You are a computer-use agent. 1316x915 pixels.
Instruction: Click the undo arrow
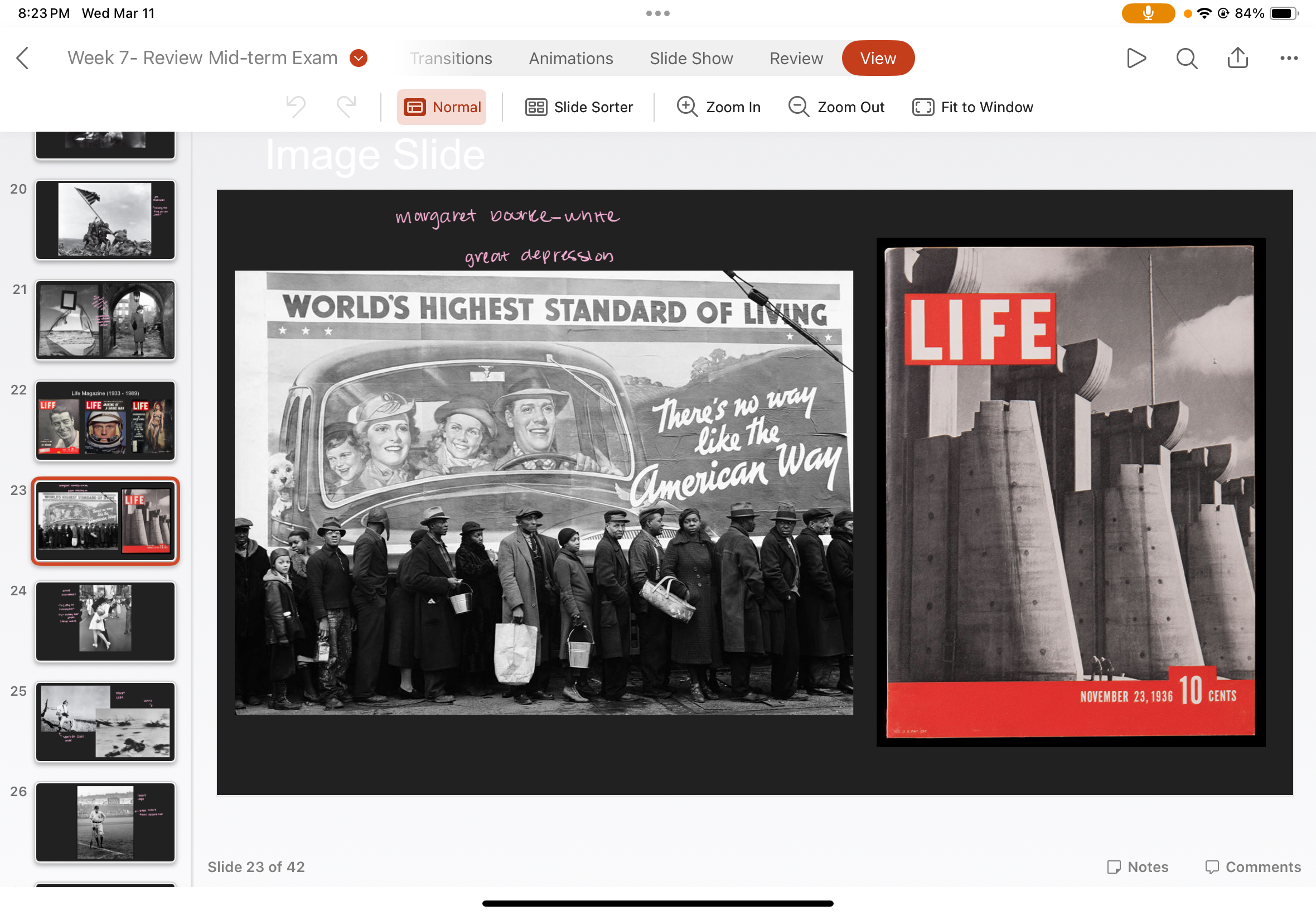pyautogui.click(x=296, y=107)
